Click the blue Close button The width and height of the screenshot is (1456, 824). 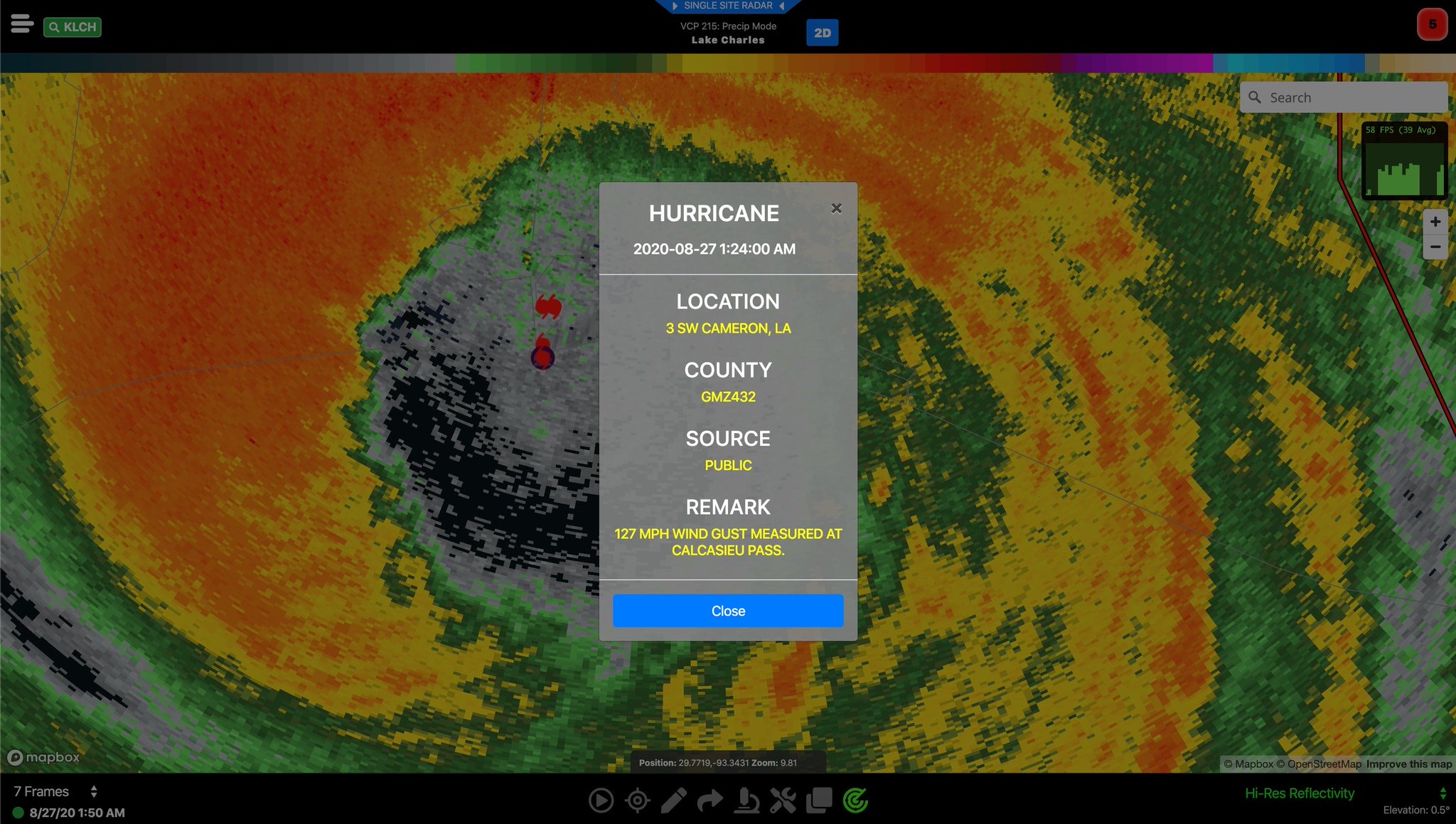[x=728, y=611]
